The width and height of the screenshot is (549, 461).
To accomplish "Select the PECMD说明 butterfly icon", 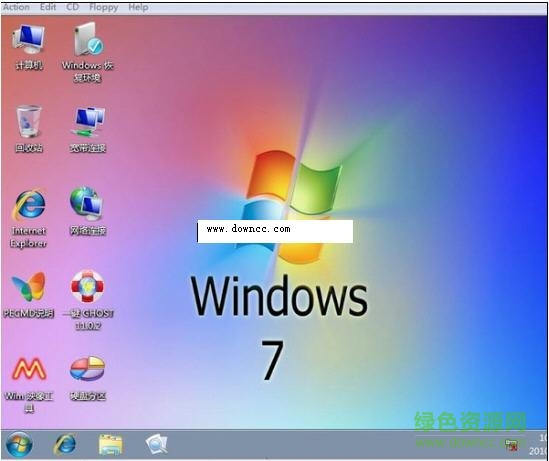I will pos(29,295).
